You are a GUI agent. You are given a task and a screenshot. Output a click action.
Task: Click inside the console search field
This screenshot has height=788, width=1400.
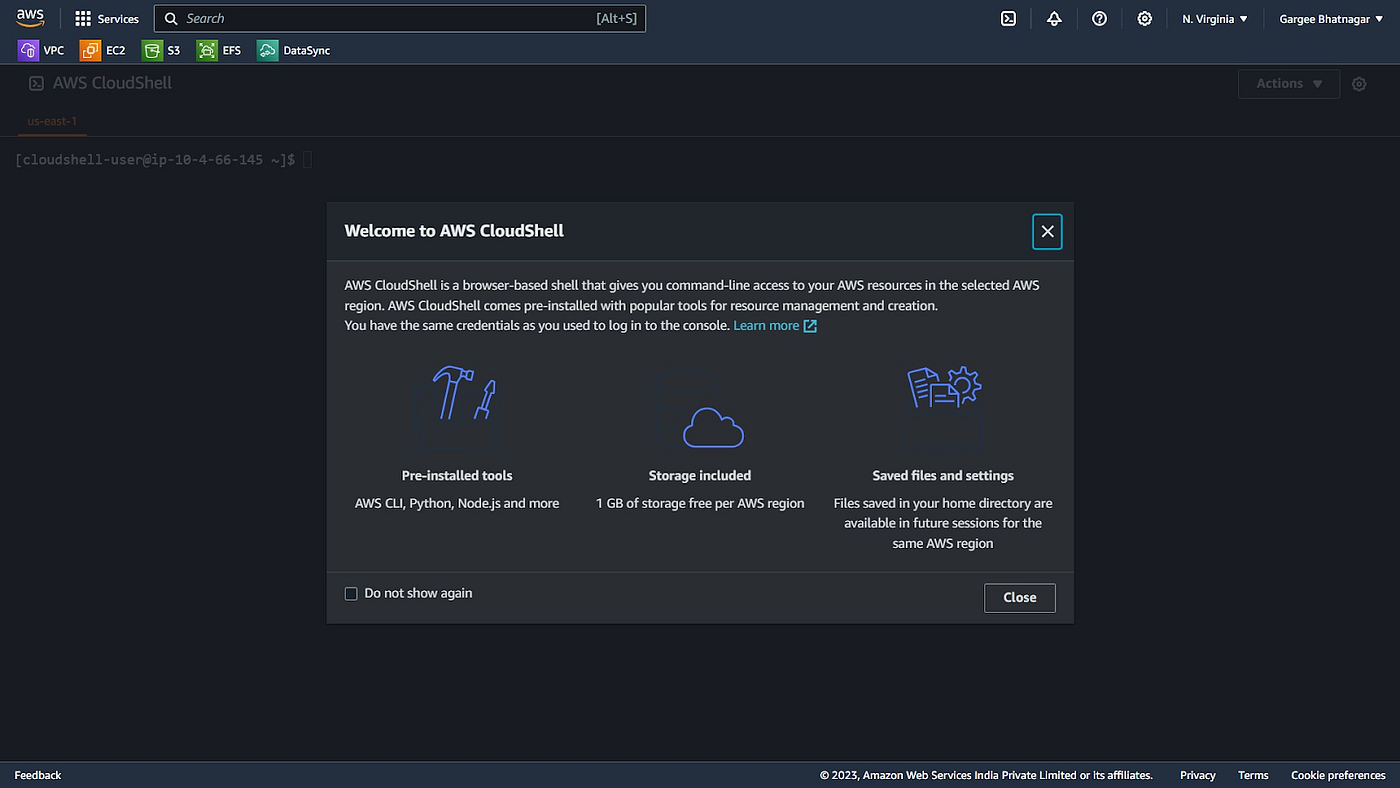tap(400, 18)
